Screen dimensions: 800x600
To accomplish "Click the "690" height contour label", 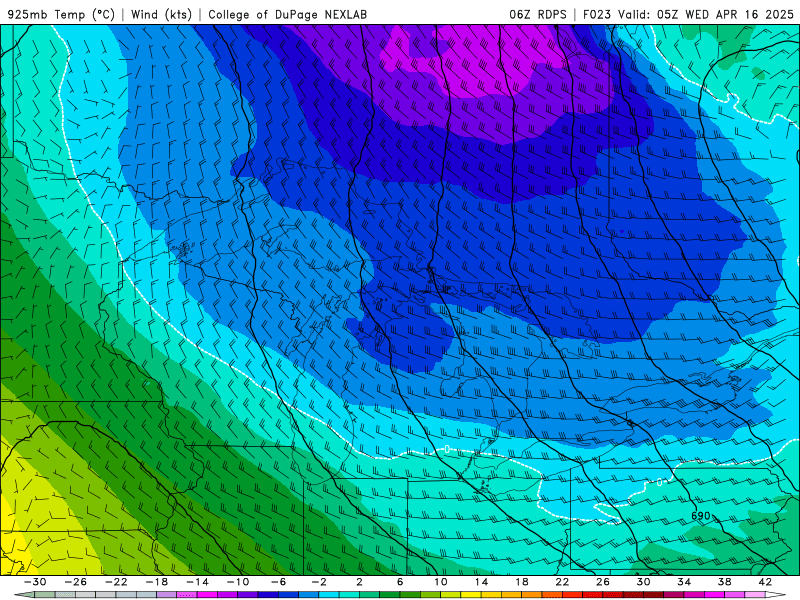I will point(701,516).
